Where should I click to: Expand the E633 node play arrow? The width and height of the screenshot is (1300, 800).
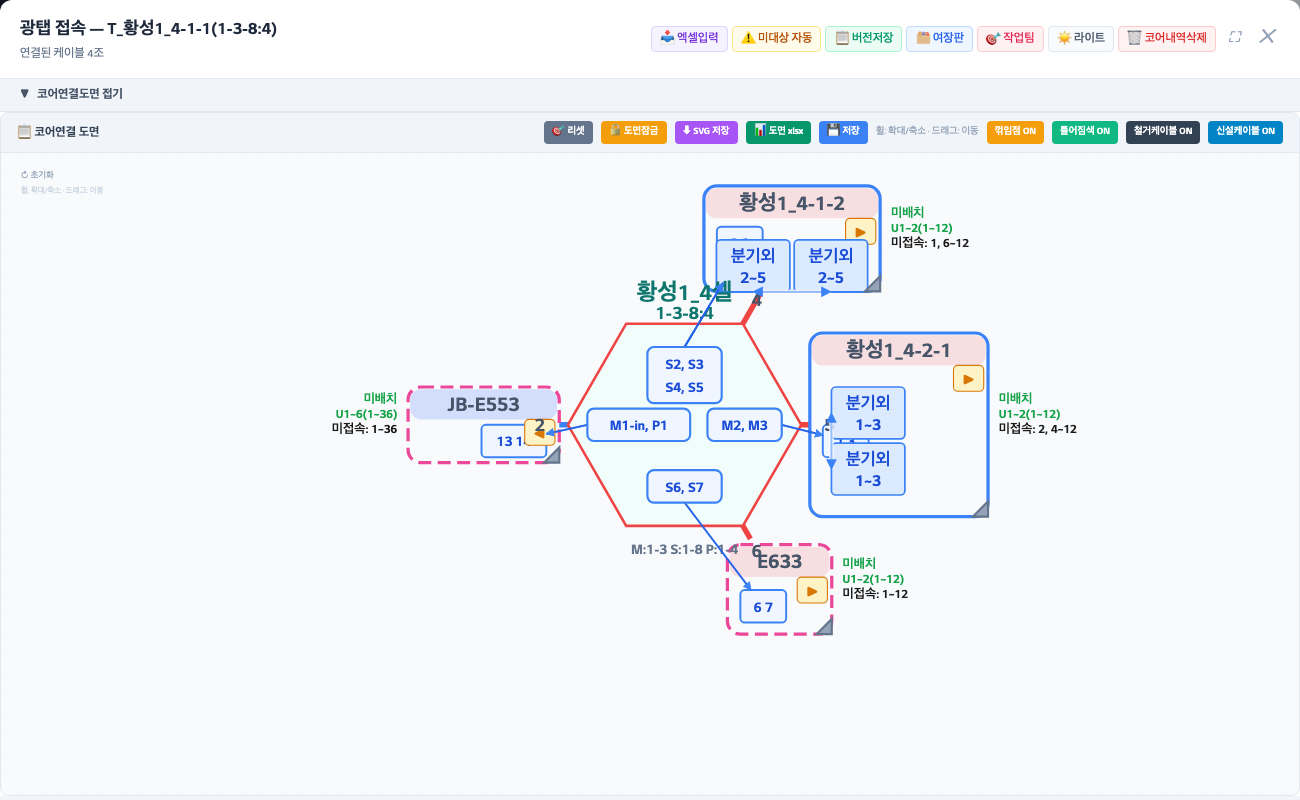[x=812, y=591]
